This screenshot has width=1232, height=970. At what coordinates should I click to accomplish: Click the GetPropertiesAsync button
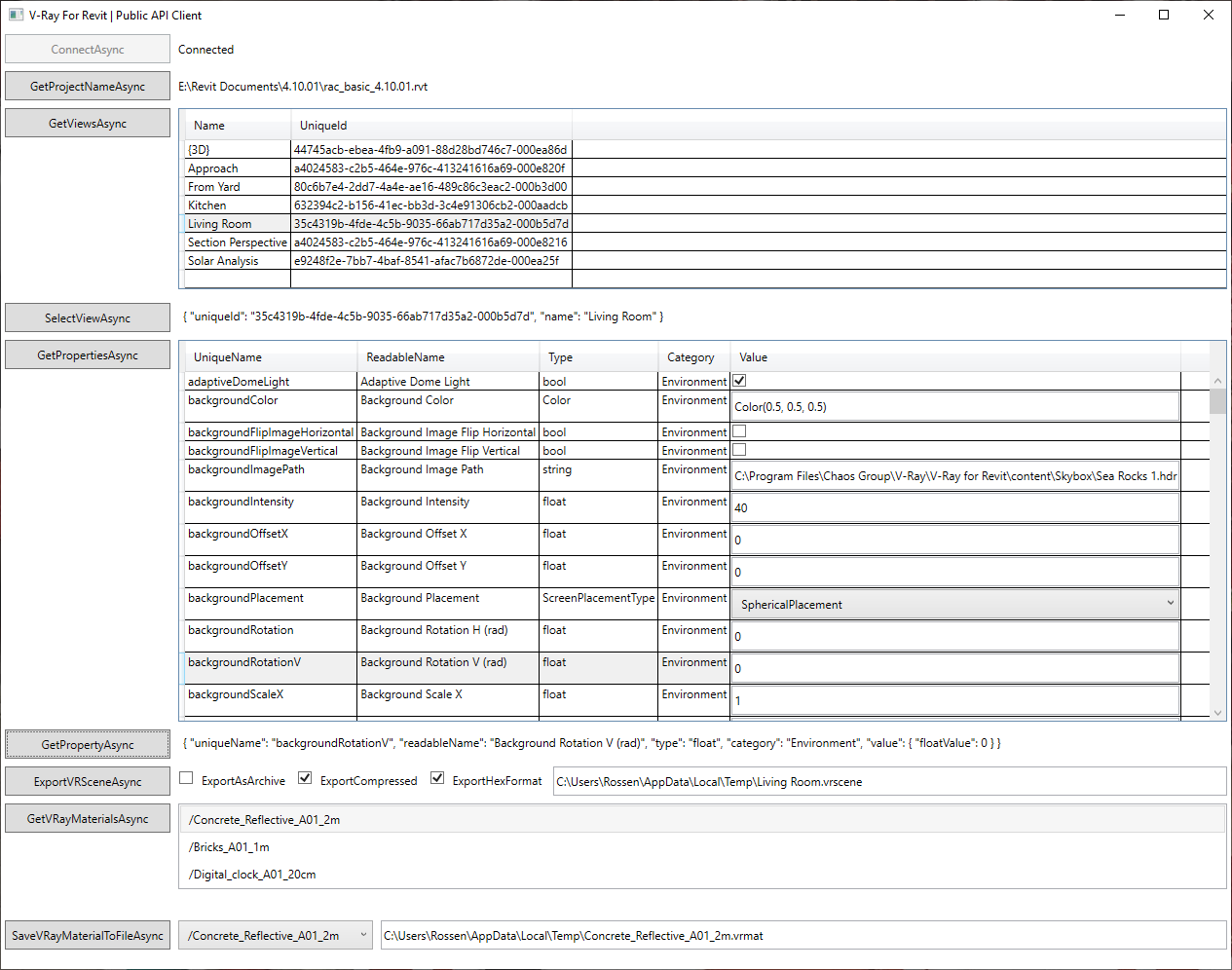pos(88,355)
